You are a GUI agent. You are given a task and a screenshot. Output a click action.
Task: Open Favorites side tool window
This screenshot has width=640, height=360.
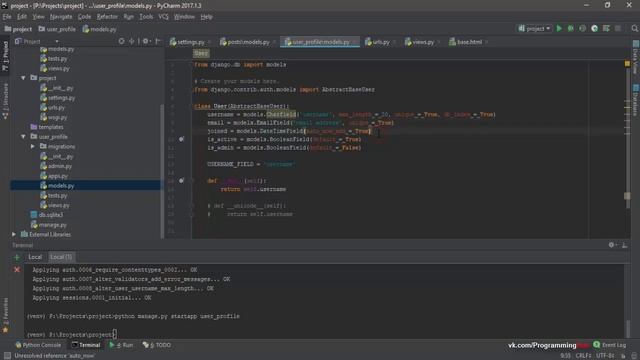click(x=5, y=316)
